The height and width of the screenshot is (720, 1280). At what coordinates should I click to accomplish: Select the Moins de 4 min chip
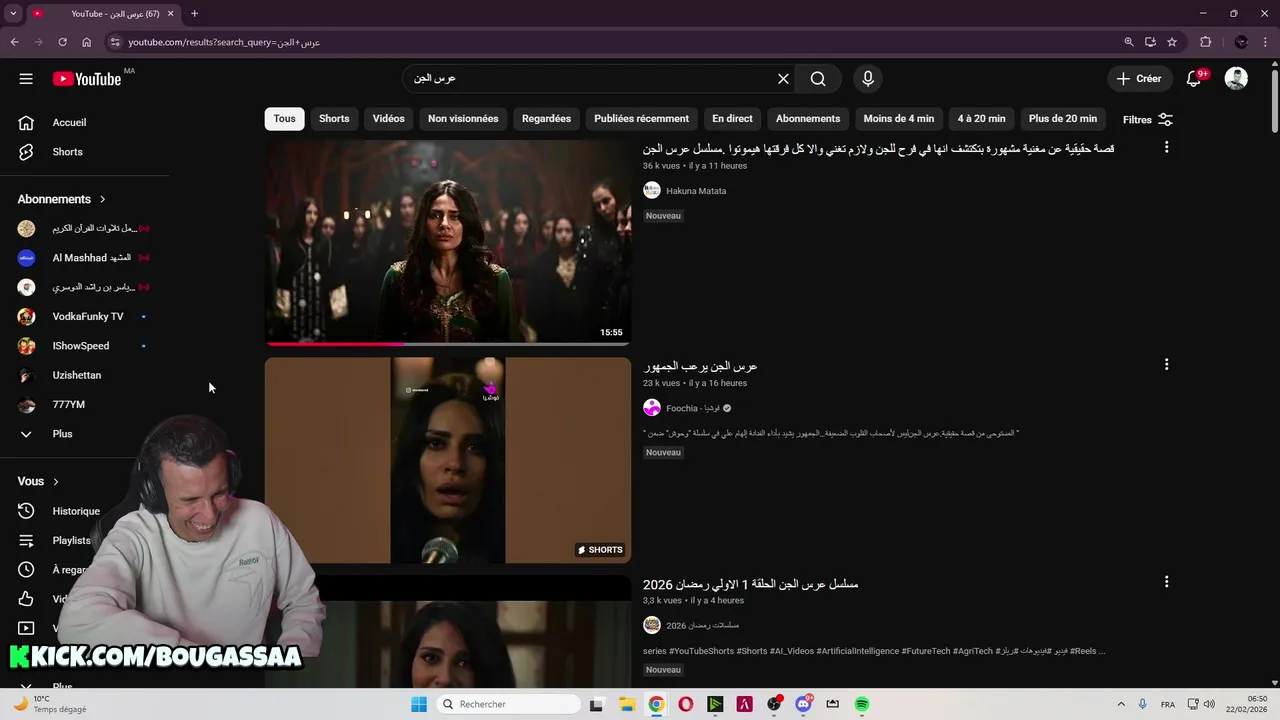(x=899, y=119)
